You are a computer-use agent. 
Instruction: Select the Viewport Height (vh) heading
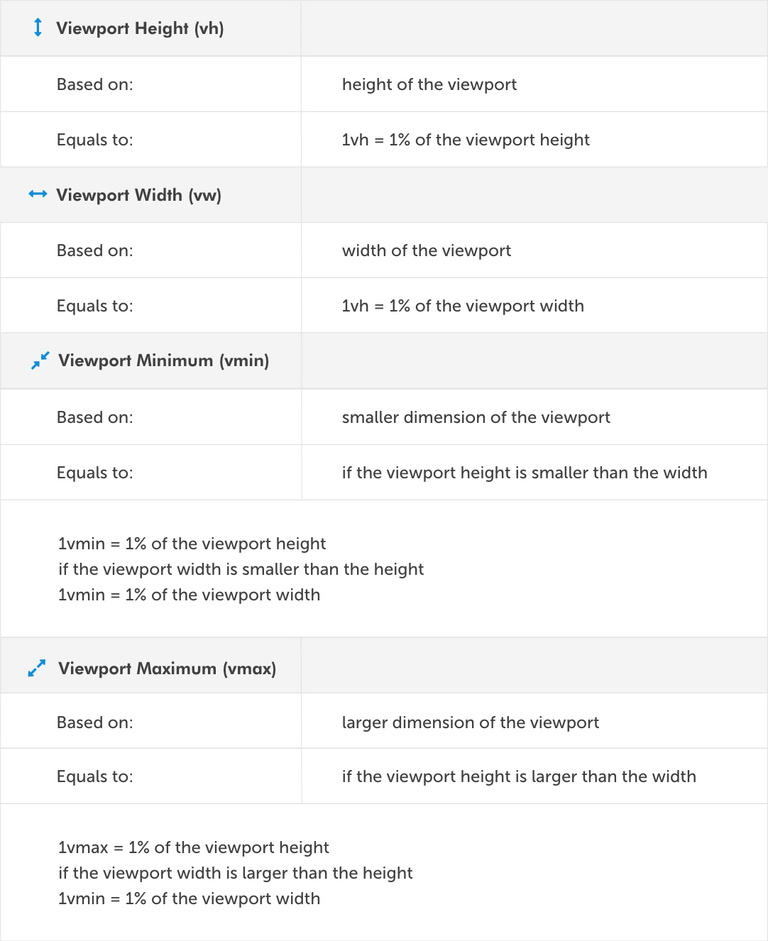(140, 28)
